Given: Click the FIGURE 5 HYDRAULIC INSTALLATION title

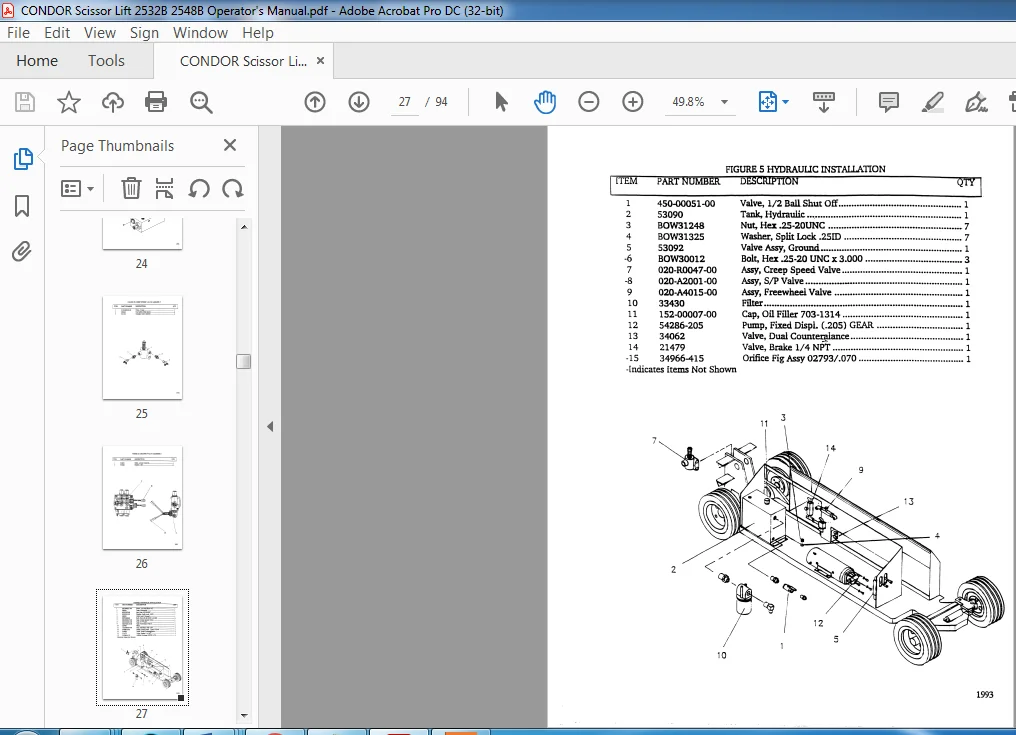Looking at the screenshot, I should [805, 169].
